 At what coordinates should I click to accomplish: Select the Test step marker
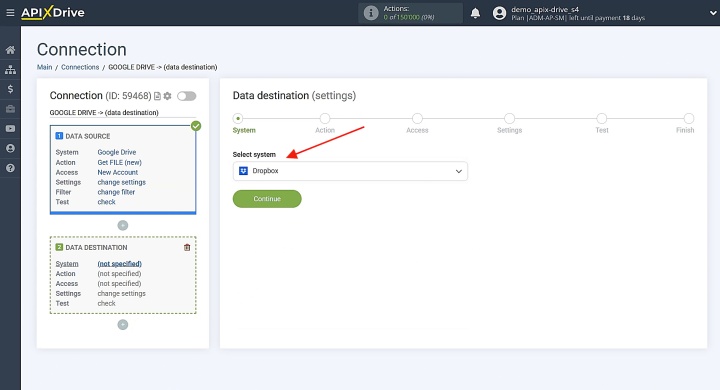click(x=602, y=119)
